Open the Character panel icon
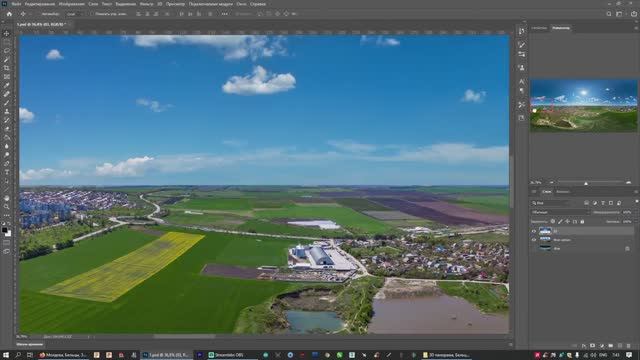640x360 pixels. 521,82
